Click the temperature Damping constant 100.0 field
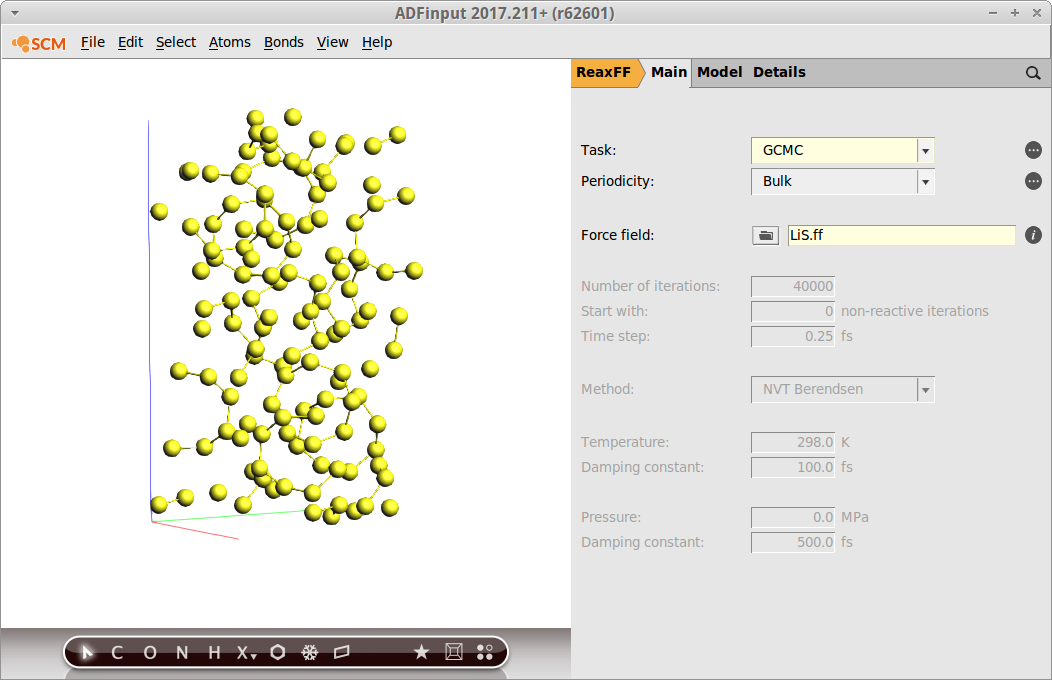Screen dimensions: 1052x680 pyautogui.click(x=793, y=467)
